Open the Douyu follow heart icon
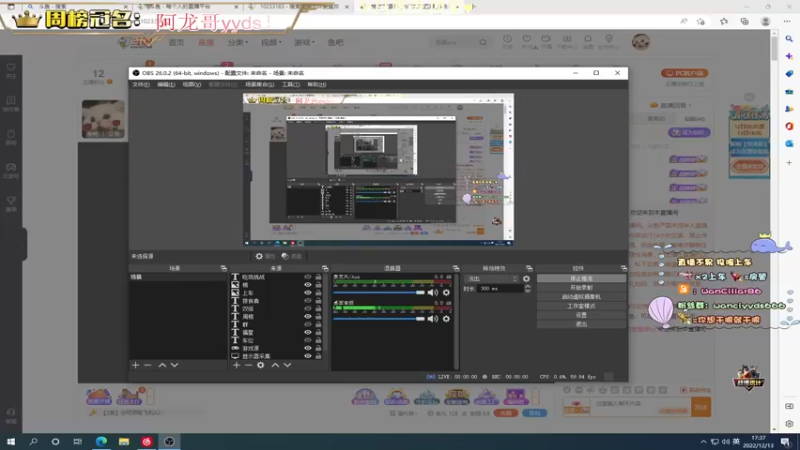The image size is (800, 450). (x=527, y=41)
